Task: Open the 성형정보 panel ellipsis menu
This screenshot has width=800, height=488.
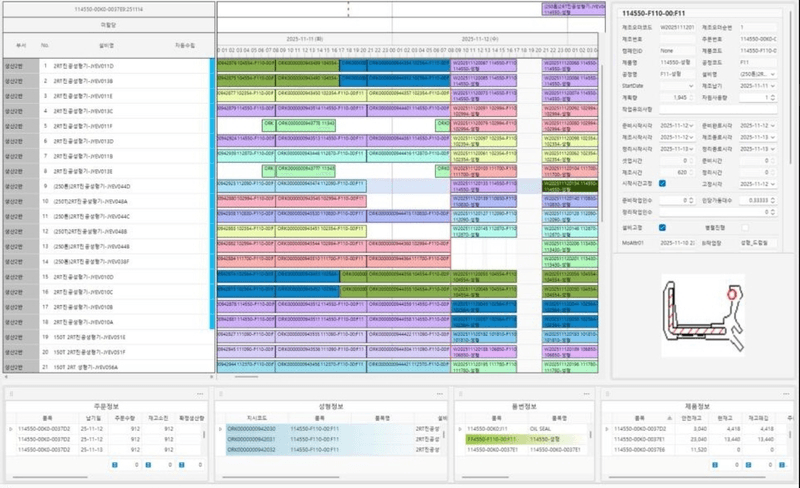Action: pyautogui.click(x=439, y=394)
